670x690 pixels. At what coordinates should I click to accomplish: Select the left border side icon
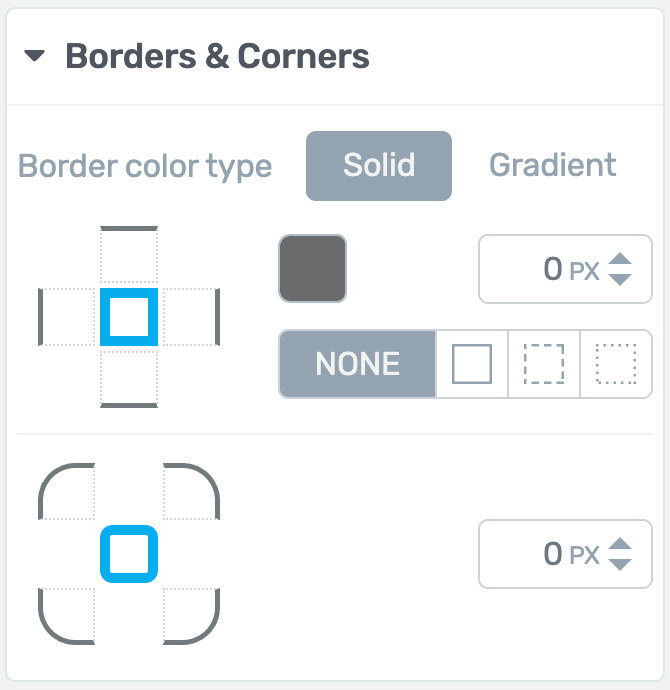pyautogui.click(x=67, y=317)
